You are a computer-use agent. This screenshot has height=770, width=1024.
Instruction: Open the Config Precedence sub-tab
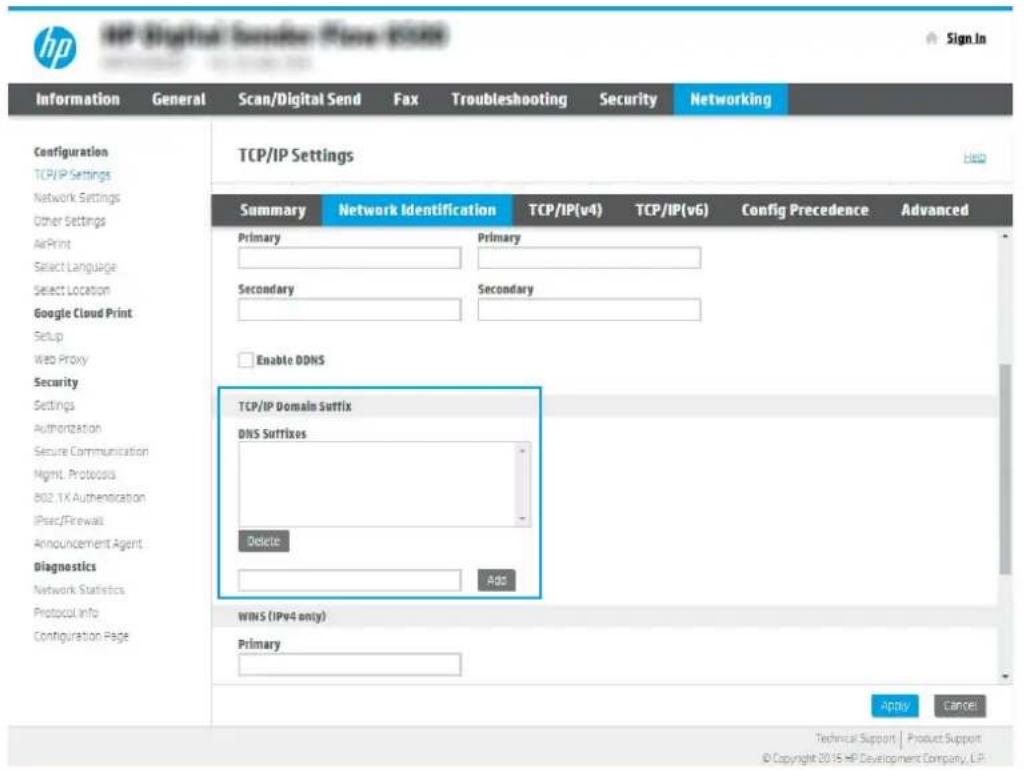pyautogui.click(x=805, y=210)
